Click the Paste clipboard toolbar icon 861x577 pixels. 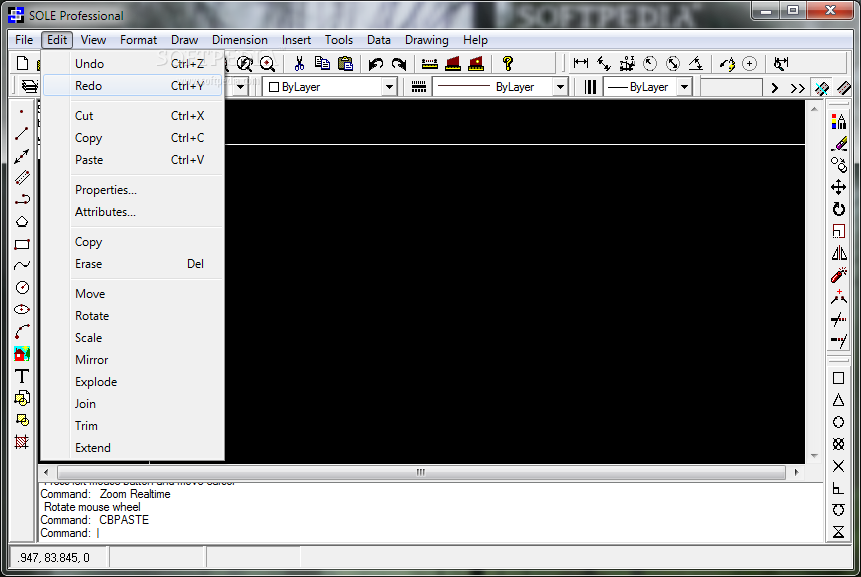[x=345, y=64]
